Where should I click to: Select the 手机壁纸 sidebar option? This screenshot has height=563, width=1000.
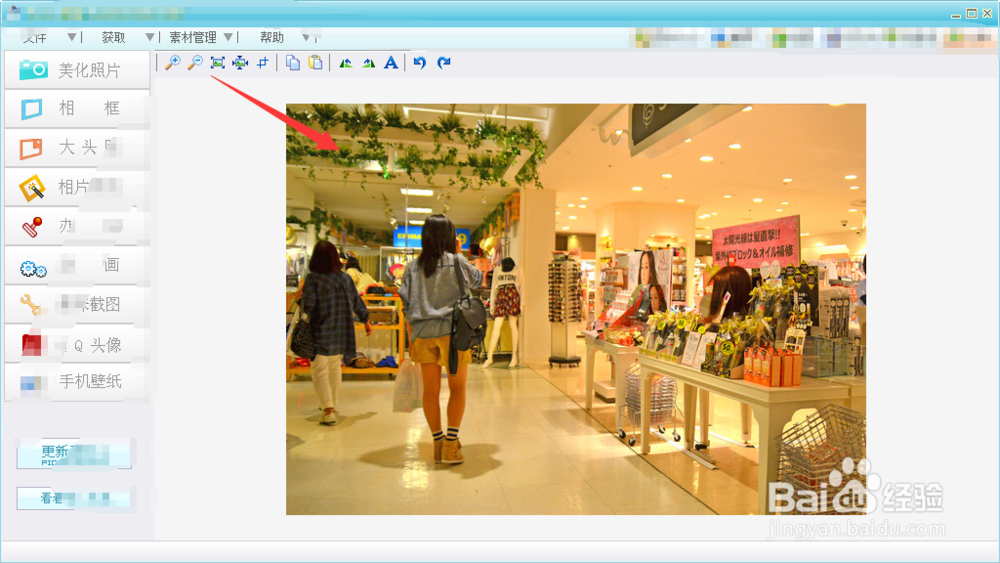tap(76, 381)
